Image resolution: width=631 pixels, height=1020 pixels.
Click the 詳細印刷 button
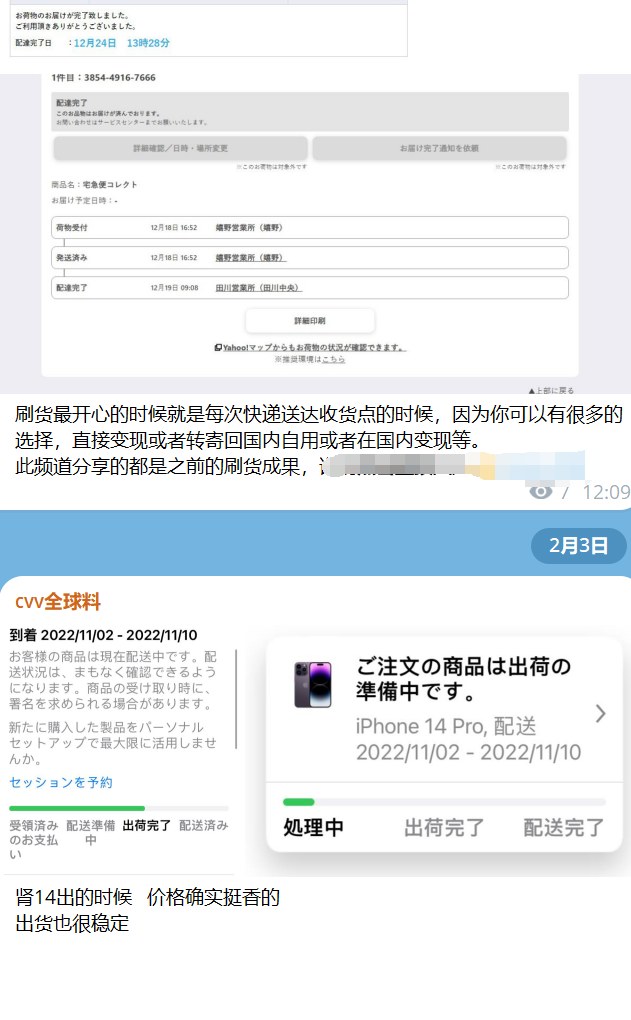(x=310, y=321)
